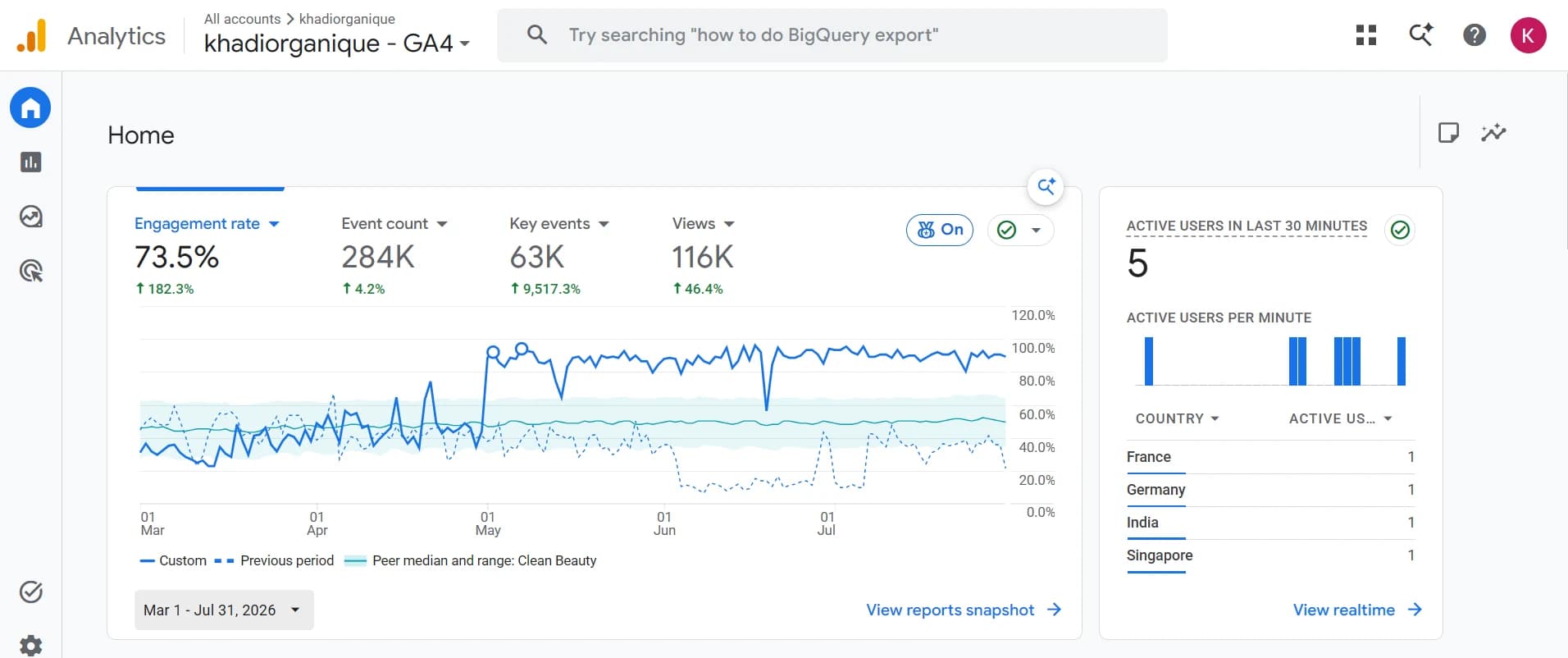Open the AI search sparkle icon in header
The height and width of the screenshot is (658, 1568).
1420,35
